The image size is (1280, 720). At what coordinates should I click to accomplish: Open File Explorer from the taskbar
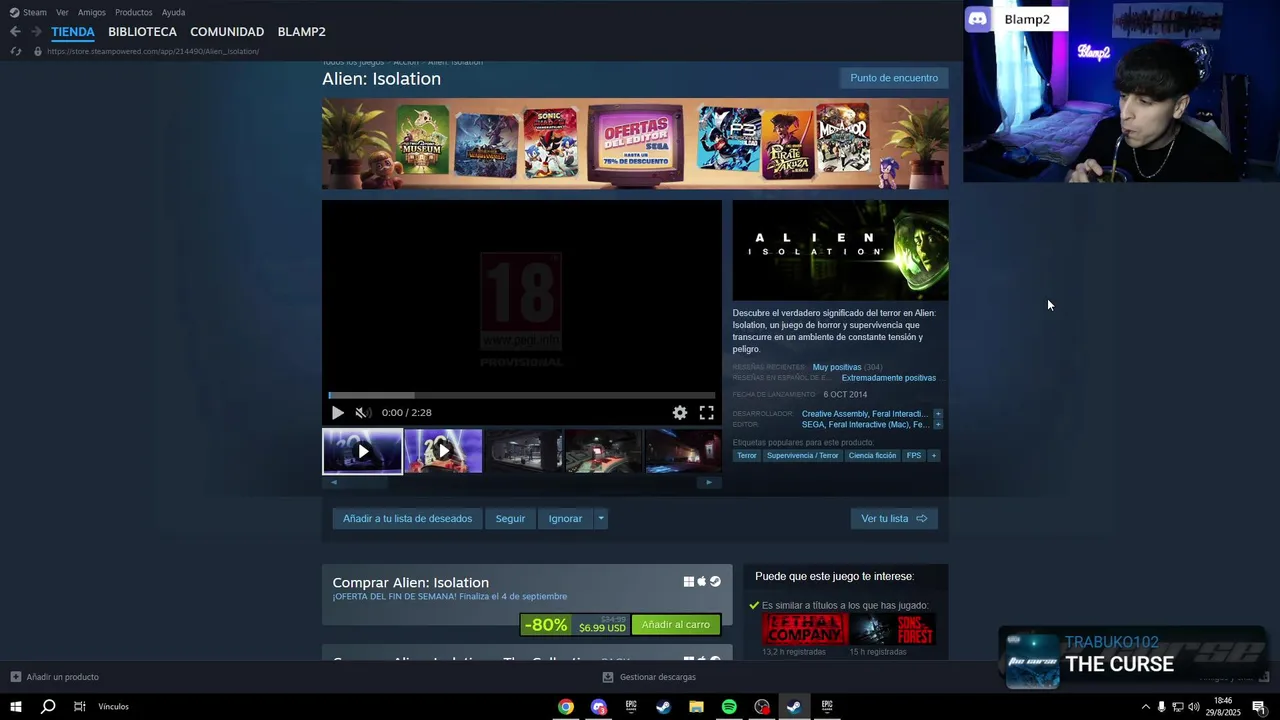[x=696, y=707]
